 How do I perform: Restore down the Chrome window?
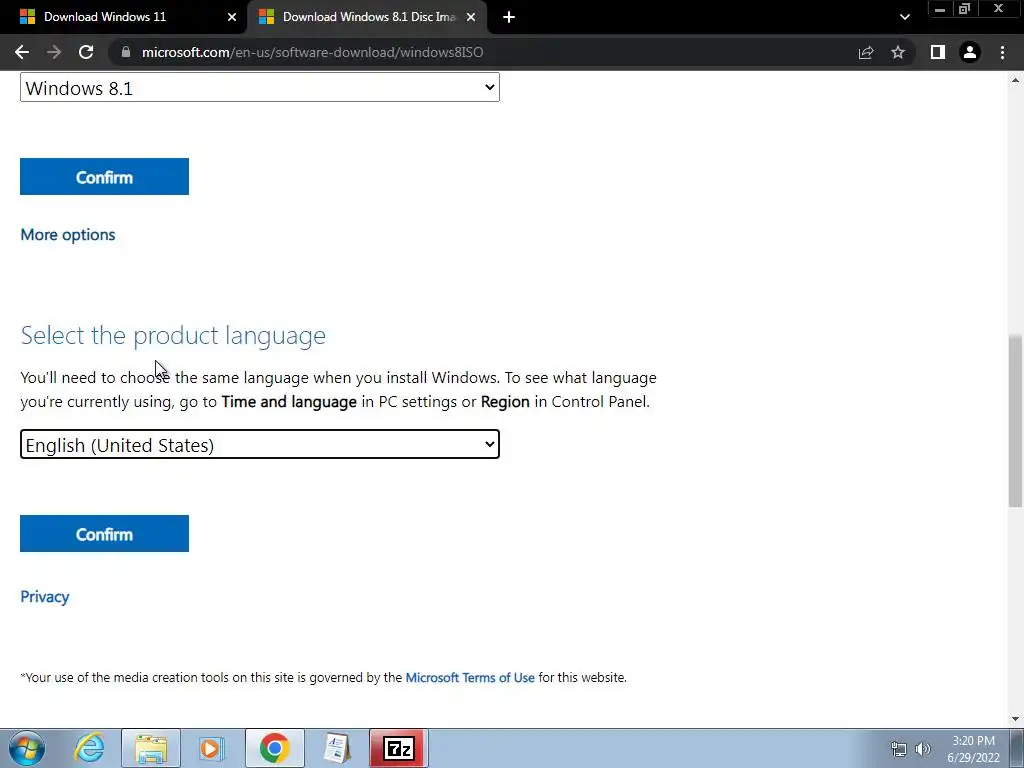pos(964,9)
